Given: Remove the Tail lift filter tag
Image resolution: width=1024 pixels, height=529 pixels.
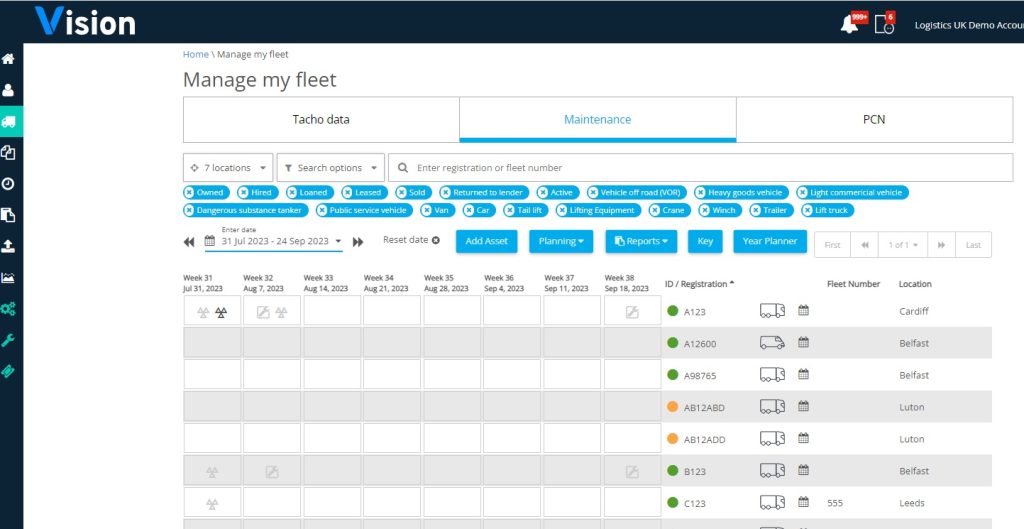Looking at the screenshot, I should click(x=510, y=210).
